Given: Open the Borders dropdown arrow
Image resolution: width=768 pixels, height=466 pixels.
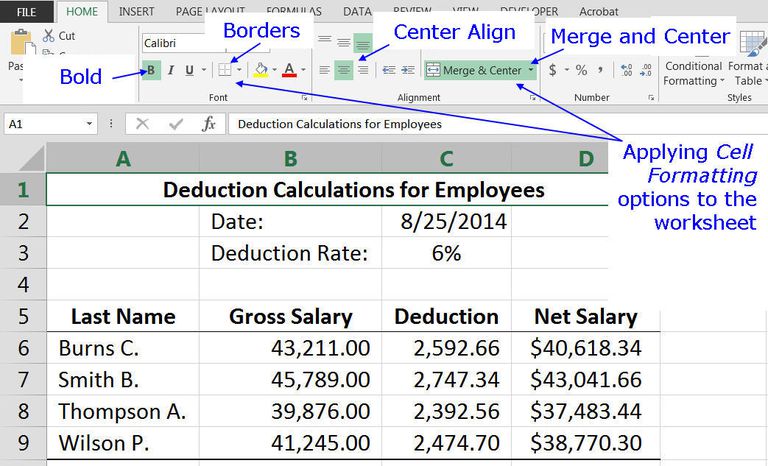Looking at the screenshot, I should [239, 70].
